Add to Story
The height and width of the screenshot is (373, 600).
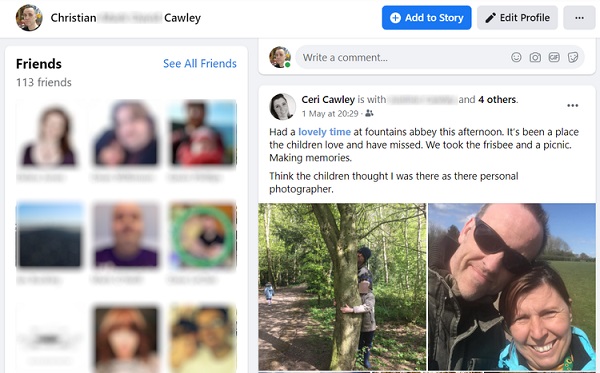[x=426, y=18]
